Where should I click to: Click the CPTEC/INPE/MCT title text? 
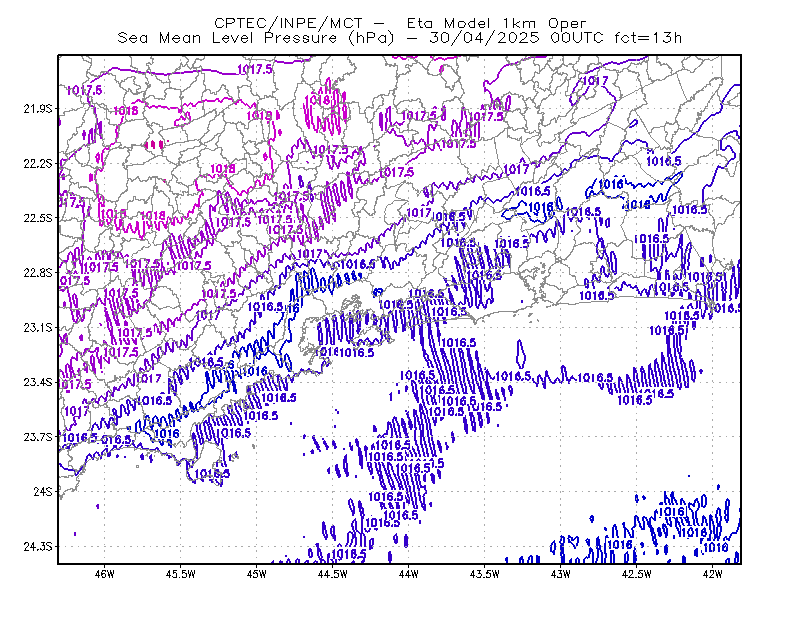288,23
